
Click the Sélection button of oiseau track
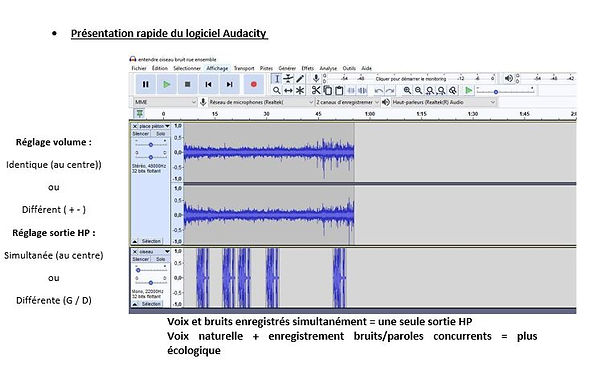(151, 304)
